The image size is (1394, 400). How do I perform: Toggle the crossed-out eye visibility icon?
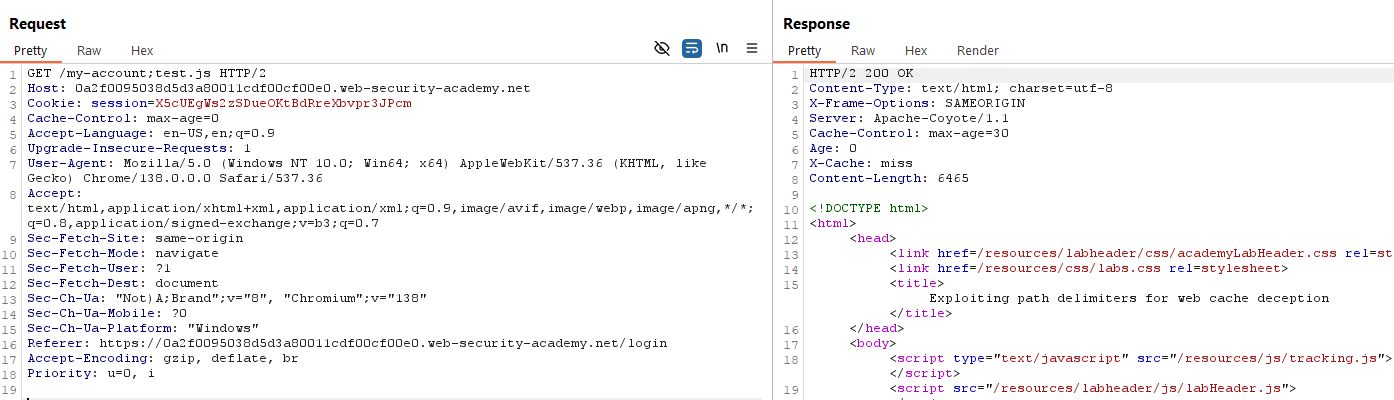[x=661, y=48]
